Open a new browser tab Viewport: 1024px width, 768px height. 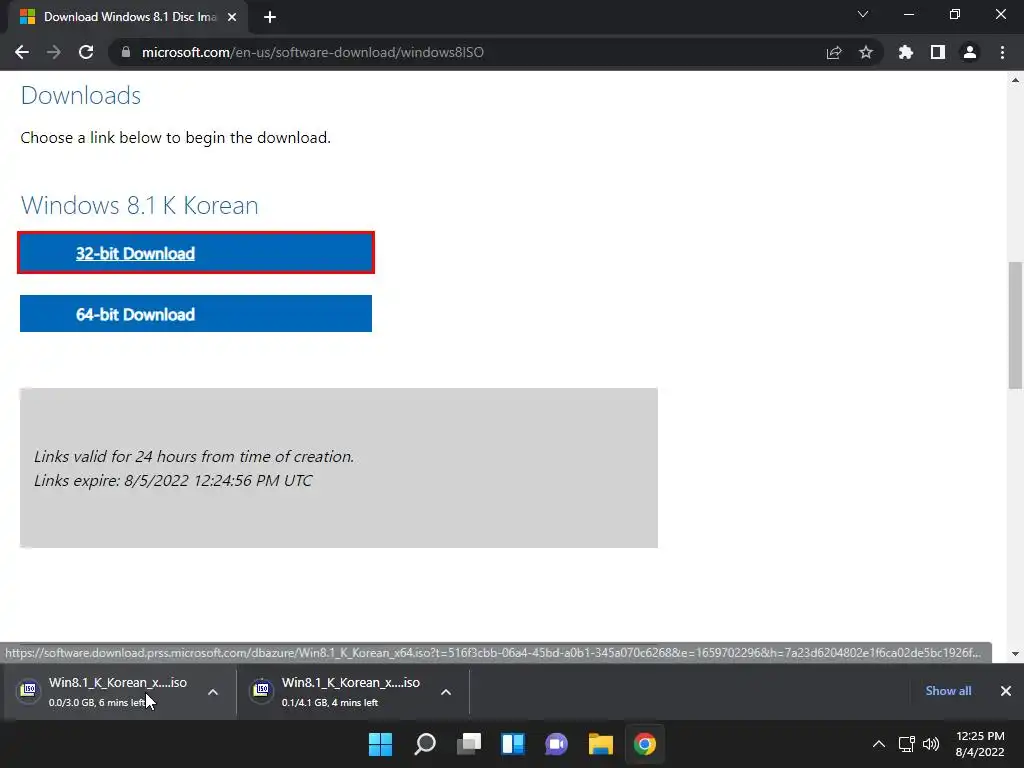coord(270,17)
